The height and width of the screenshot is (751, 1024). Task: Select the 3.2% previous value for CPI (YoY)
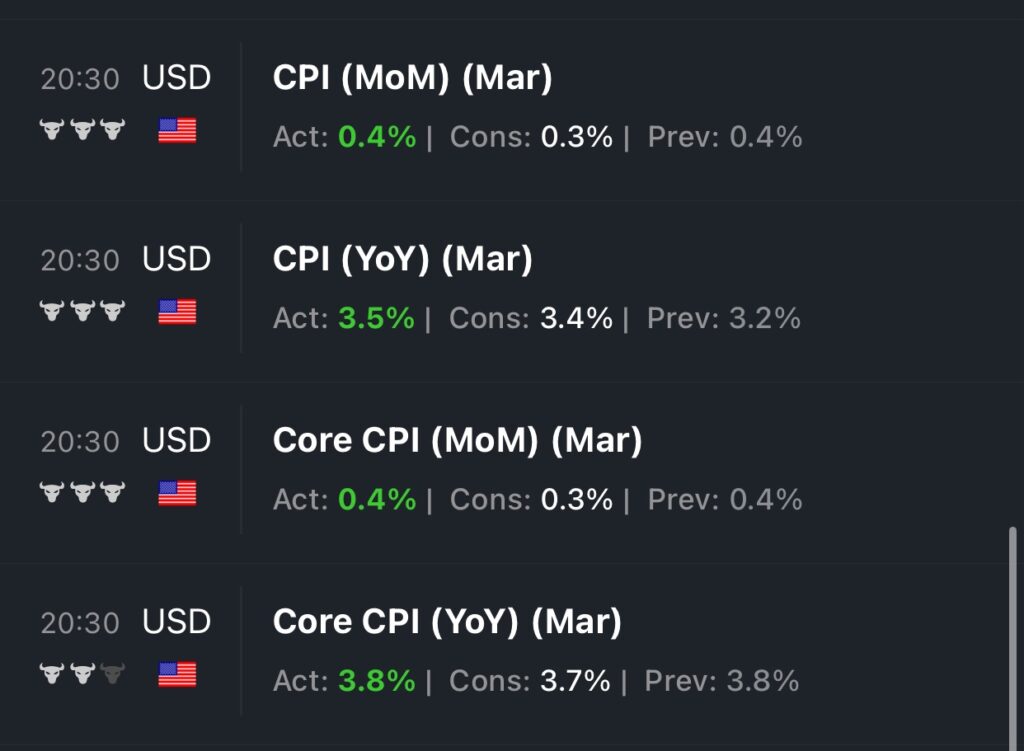(765, 319)
